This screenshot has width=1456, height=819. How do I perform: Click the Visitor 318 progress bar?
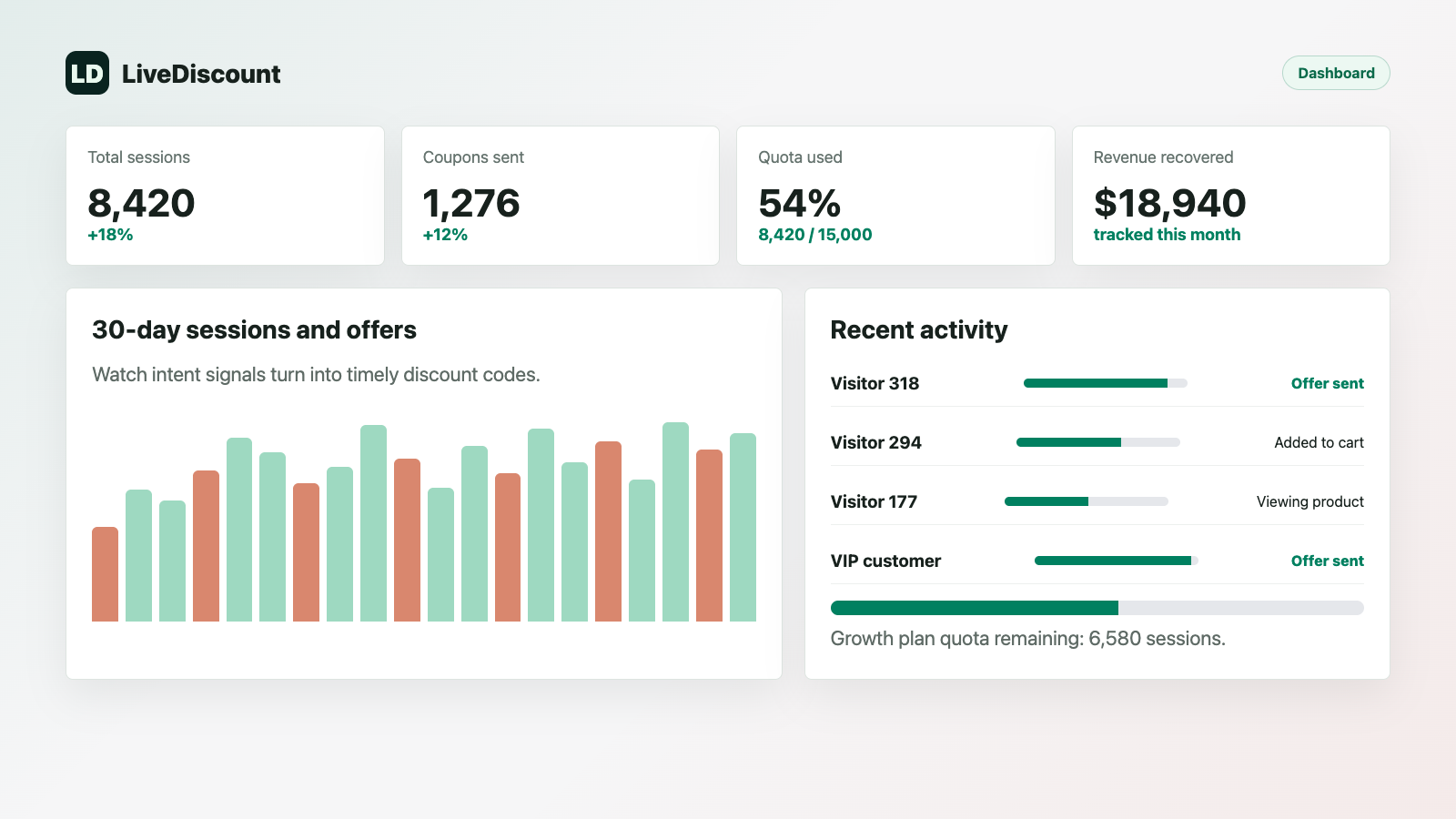1105,383
